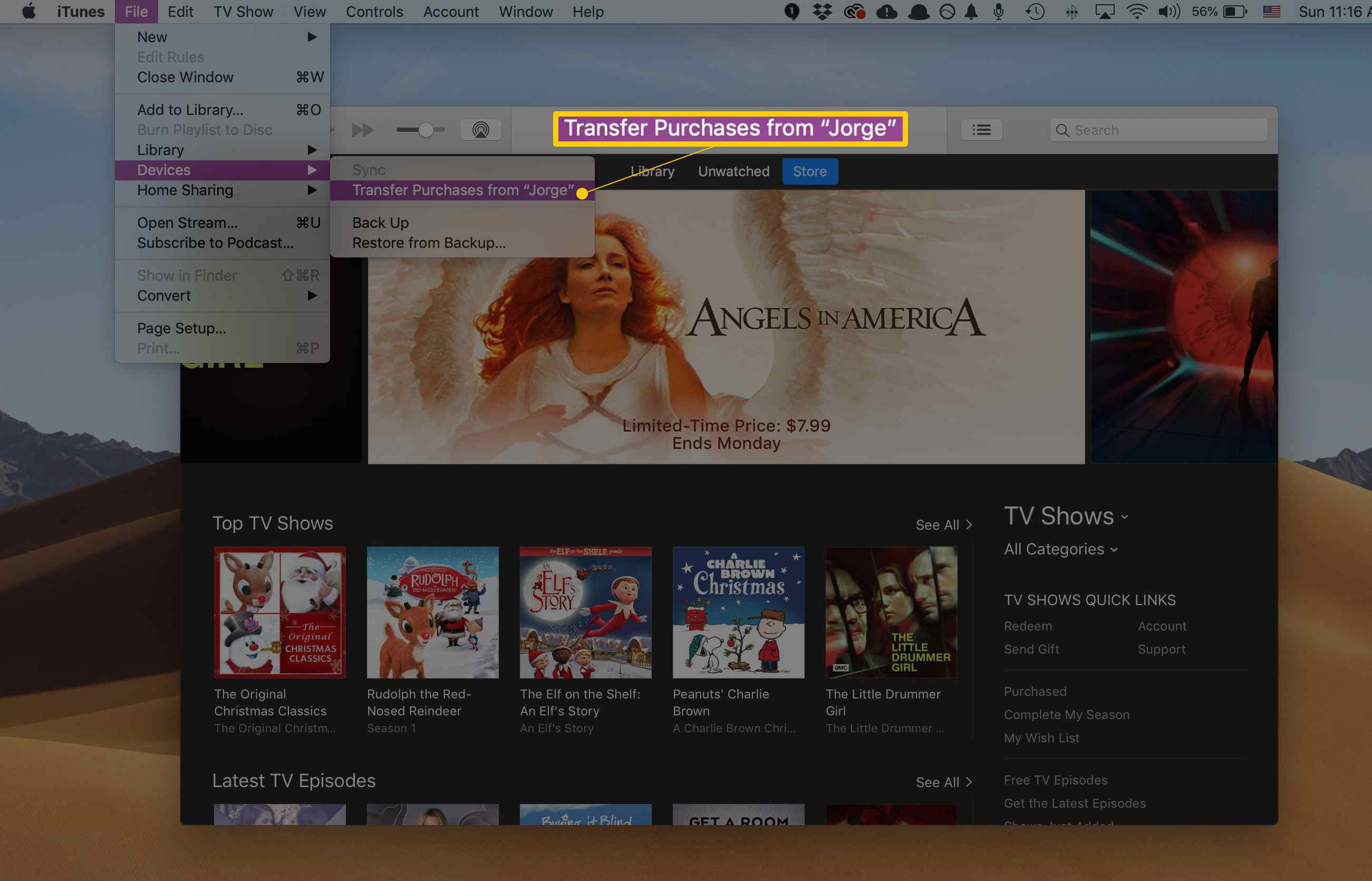Open the Account menu in menu bar
The image size is (1372, 881).
click(450, 12)
